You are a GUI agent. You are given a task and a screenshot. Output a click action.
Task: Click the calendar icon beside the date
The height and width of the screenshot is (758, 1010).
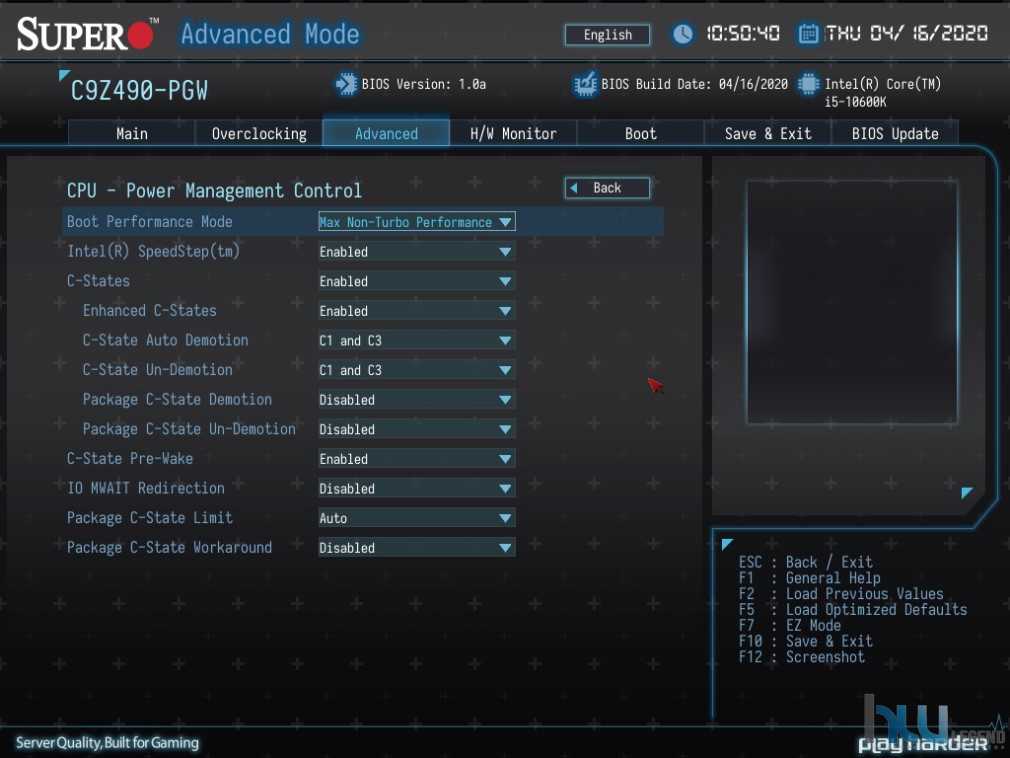(x=808, y=33)
